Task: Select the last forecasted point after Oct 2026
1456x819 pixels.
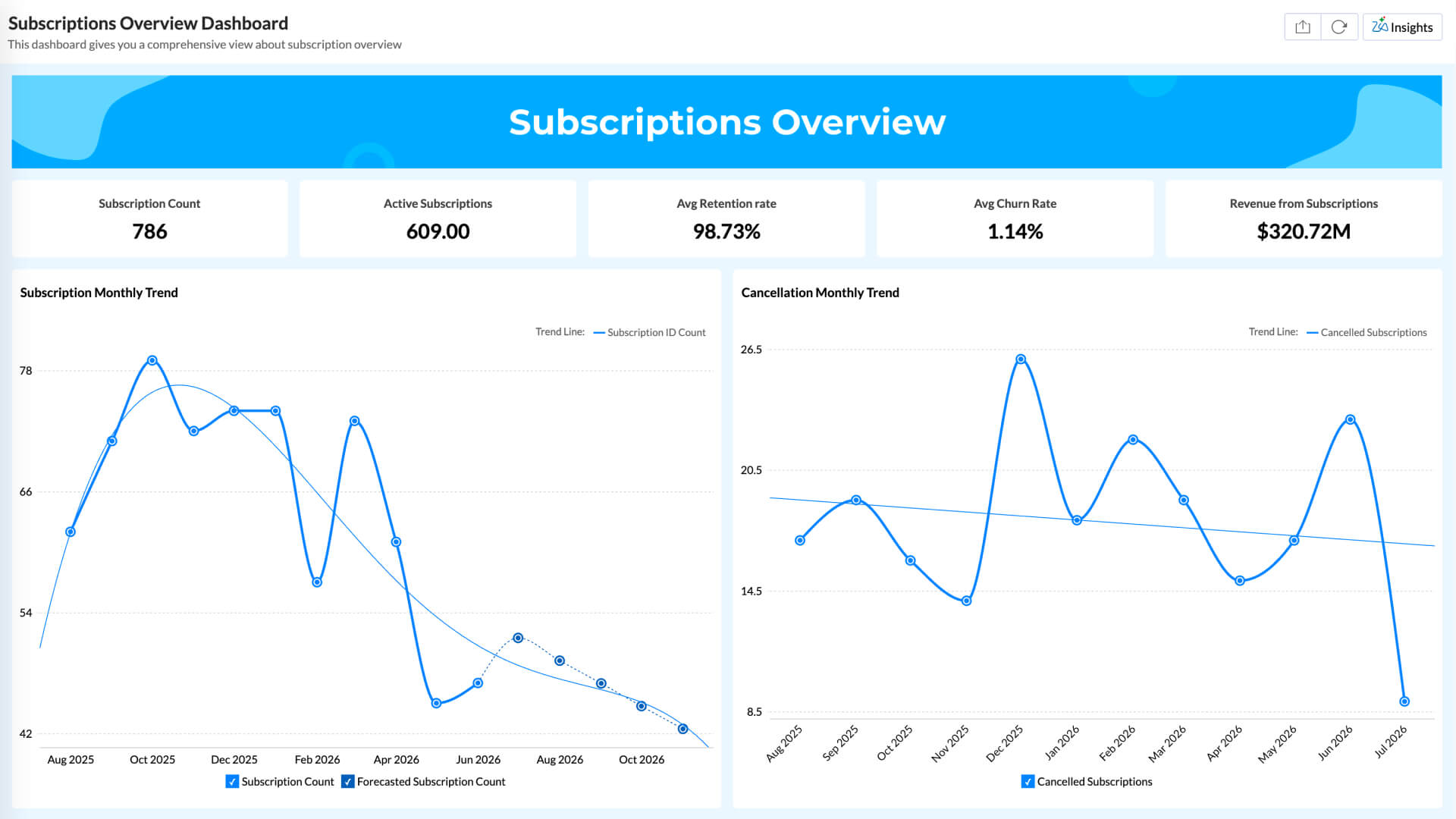Action: tap(682, 729)
